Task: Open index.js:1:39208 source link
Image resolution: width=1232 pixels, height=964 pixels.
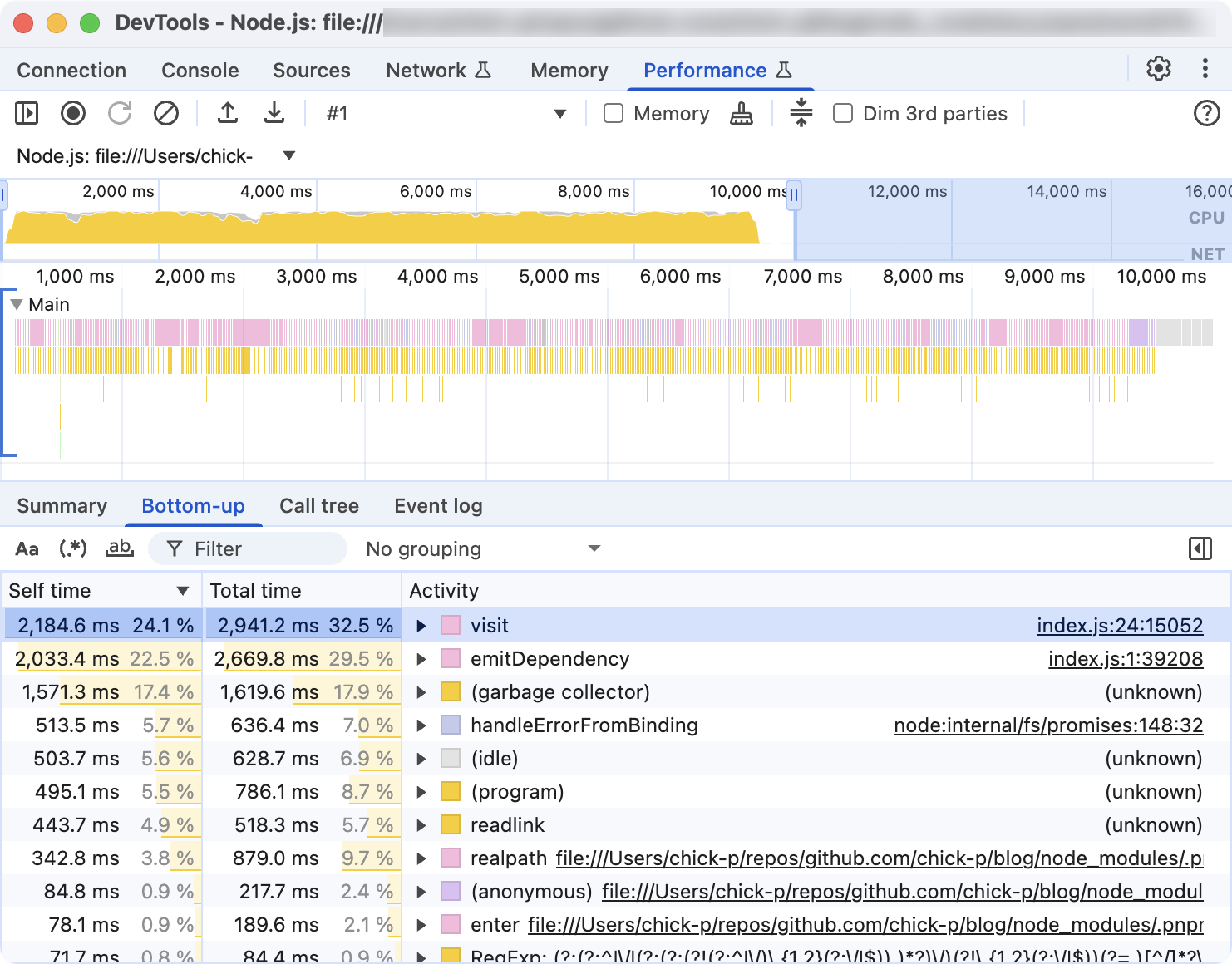Action: 1126,659
